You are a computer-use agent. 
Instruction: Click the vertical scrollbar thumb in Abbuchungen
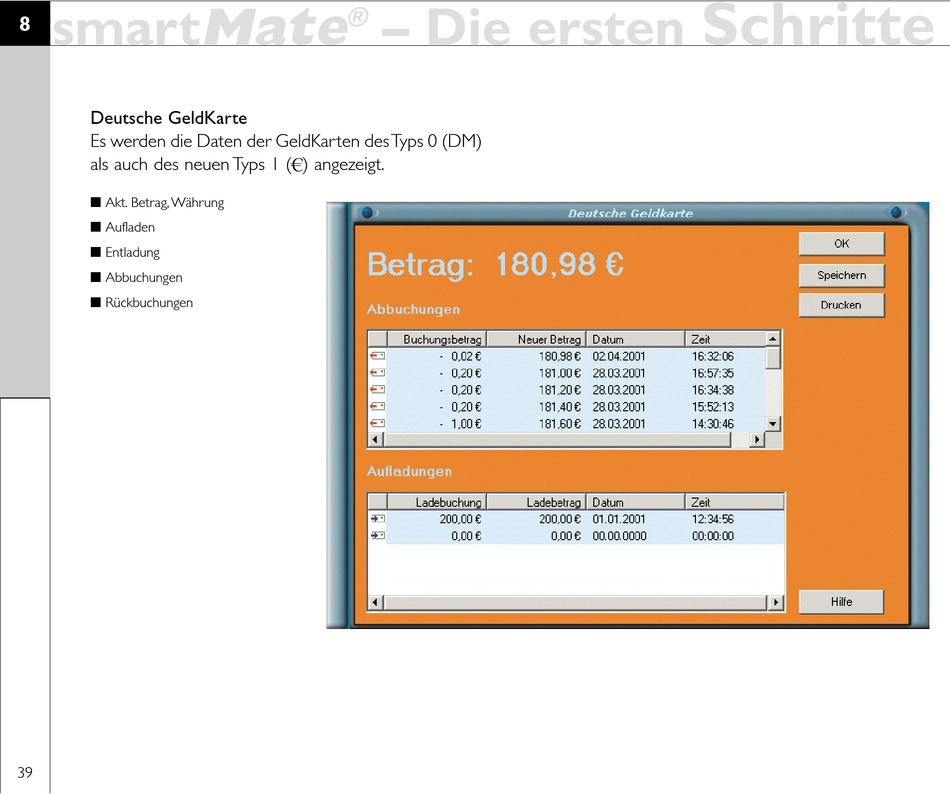point(772,357)
